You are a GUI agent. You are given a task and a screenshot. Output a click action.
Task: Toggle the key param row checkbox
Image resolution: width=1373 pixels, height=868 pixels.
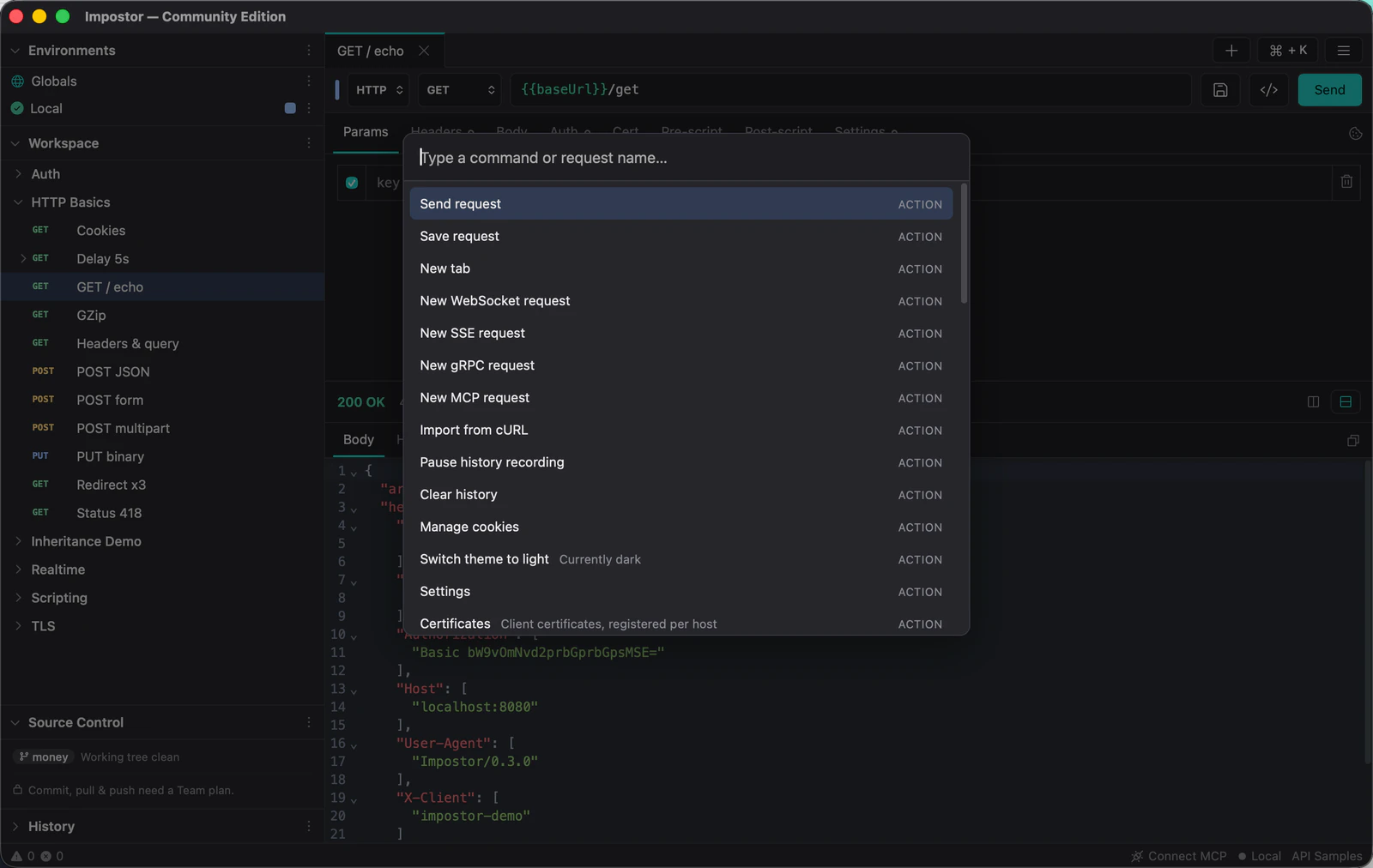click(352, 183)
